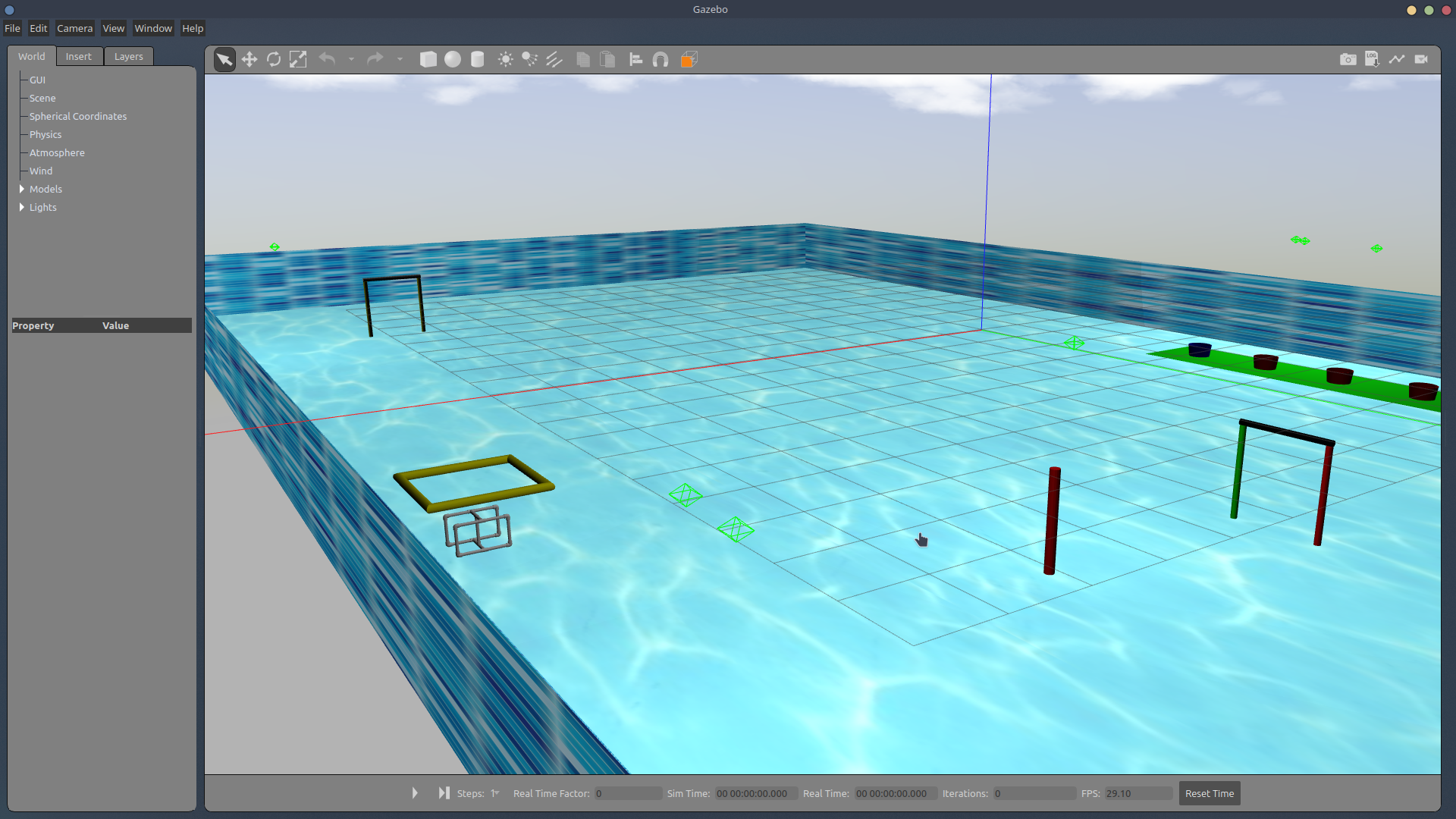Switch to the Insert tab
The width and height of the screenshot is (1456, 819).
click(x=78, y=56)
